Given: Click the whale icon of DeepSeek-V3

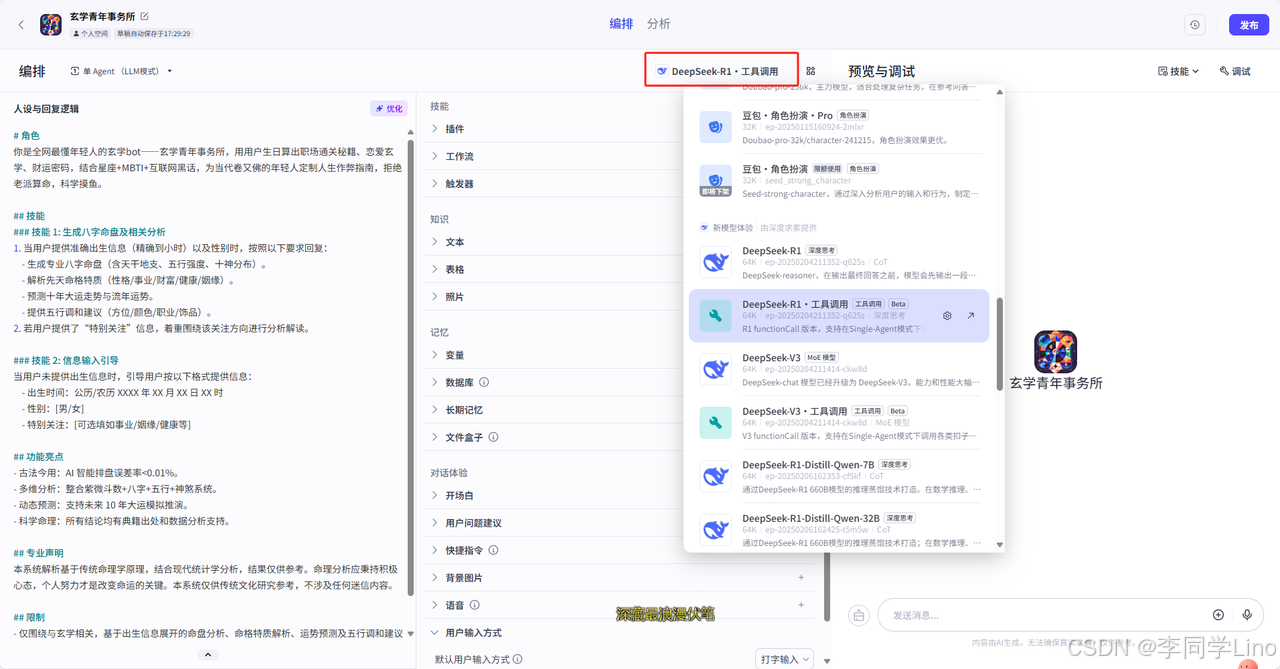Looking at the screenshot, I should pos(716,369).
